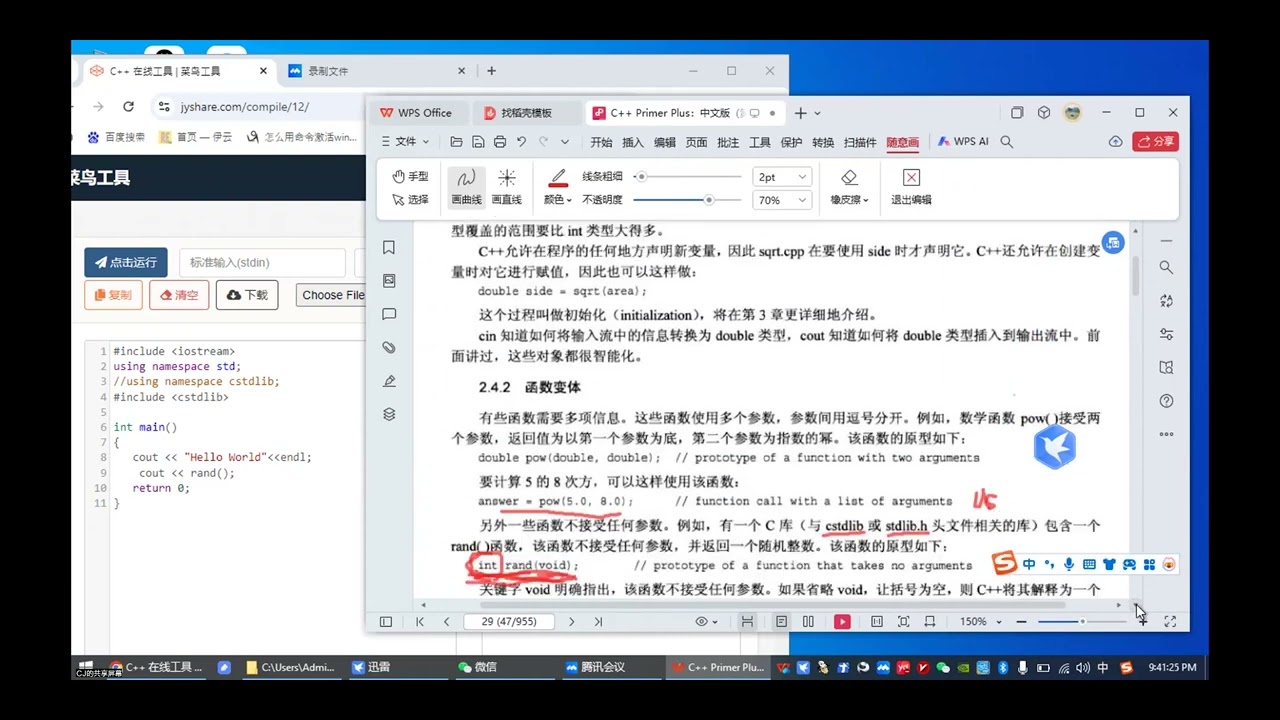Click the 退出编辑 exit editing button
Viewport: 1280px width, 720px height.
click(x=911, y=187)
